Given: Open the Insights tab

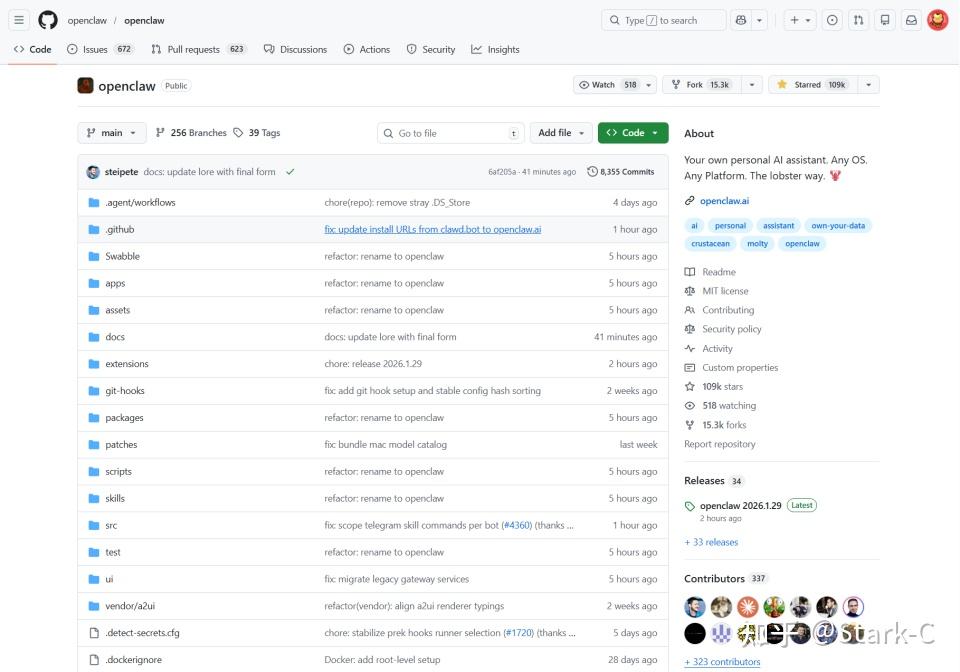Looking at the screenshot, I should (x=495, y=50).
